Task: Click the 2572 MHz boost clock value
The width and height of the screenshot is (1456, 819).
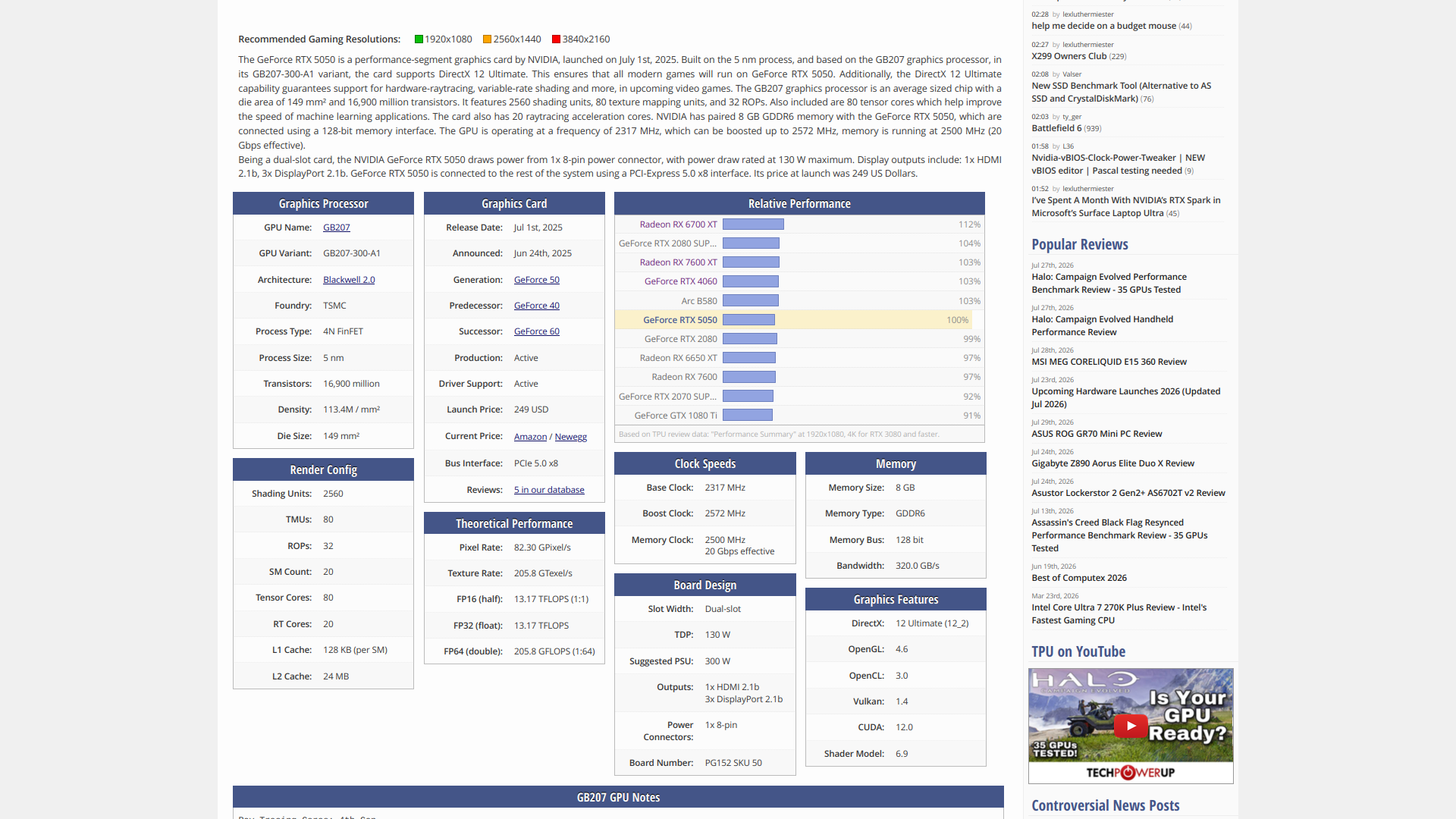Action: pyautogui.click(x=725, y=513)
